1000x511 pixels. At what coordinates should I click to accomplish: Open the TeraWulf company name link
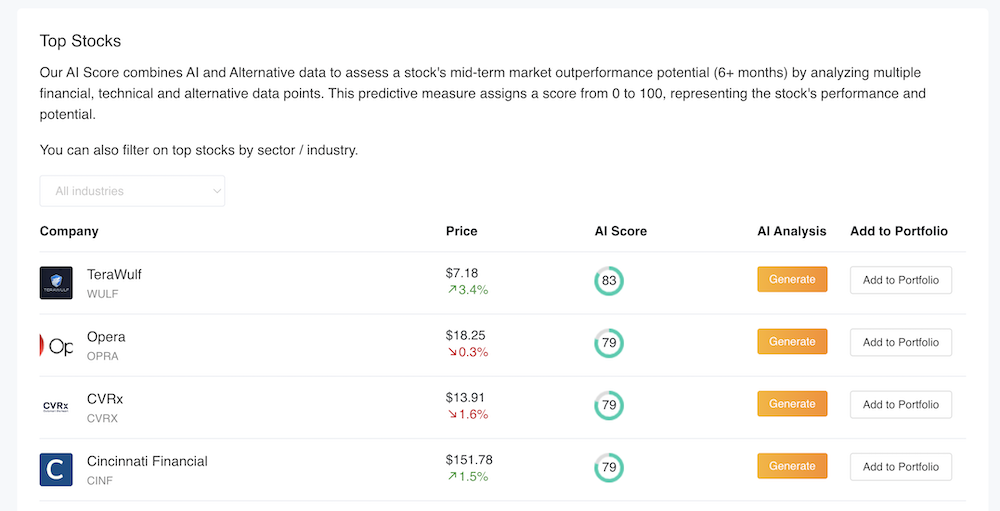tap(114, 274)
